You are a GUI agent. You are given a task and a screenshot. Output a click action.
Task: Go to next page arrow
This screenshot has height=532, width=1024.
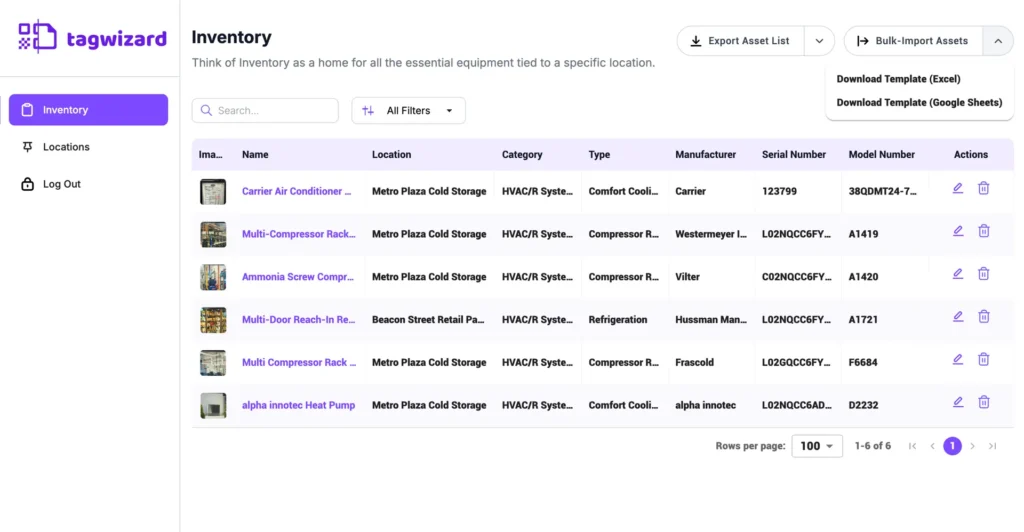tap(972, 446)
